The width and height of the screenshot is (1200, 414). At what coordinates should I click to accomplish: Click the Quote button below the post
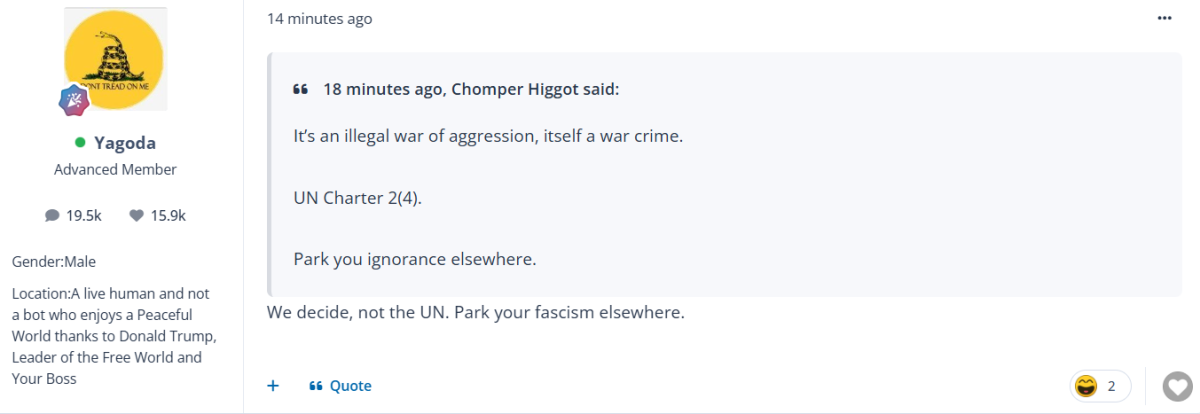click(x=340, y=386)
